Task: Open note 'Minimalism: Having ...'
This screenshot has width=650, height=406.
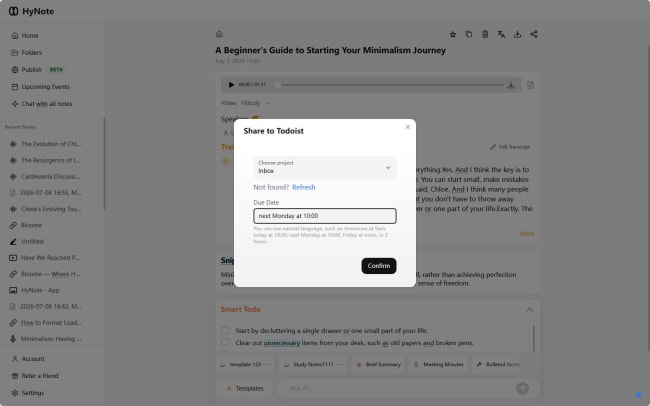Action: 46,339
